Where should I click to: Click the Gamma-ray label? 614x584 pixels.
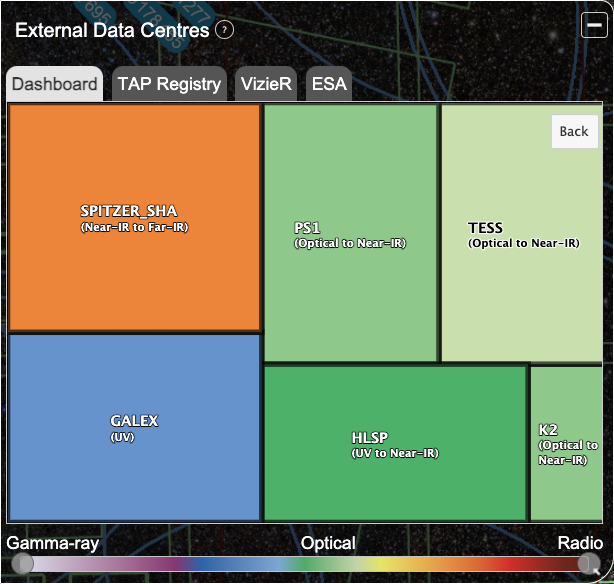[x=52, y=544]
